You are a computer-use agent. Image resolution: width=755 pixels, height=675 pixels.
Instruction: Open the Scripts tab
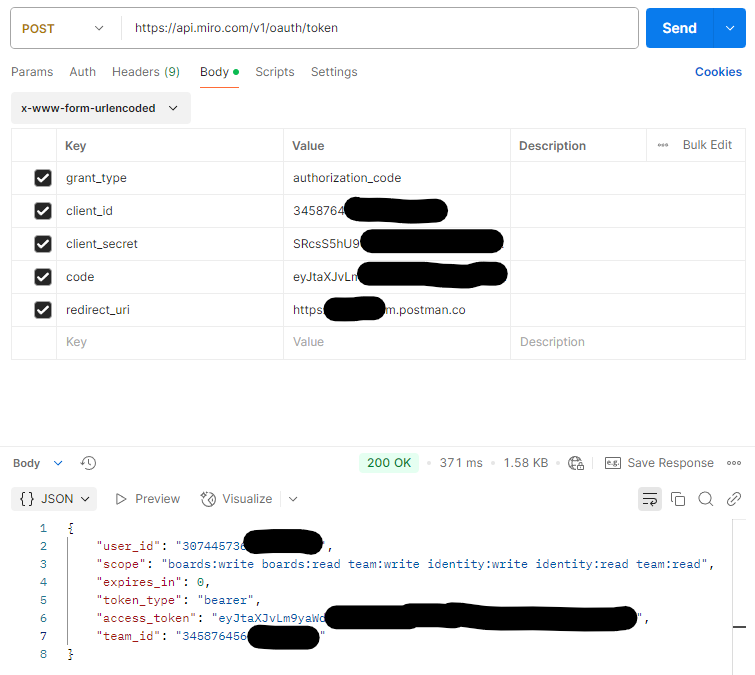tap(274, 72)
